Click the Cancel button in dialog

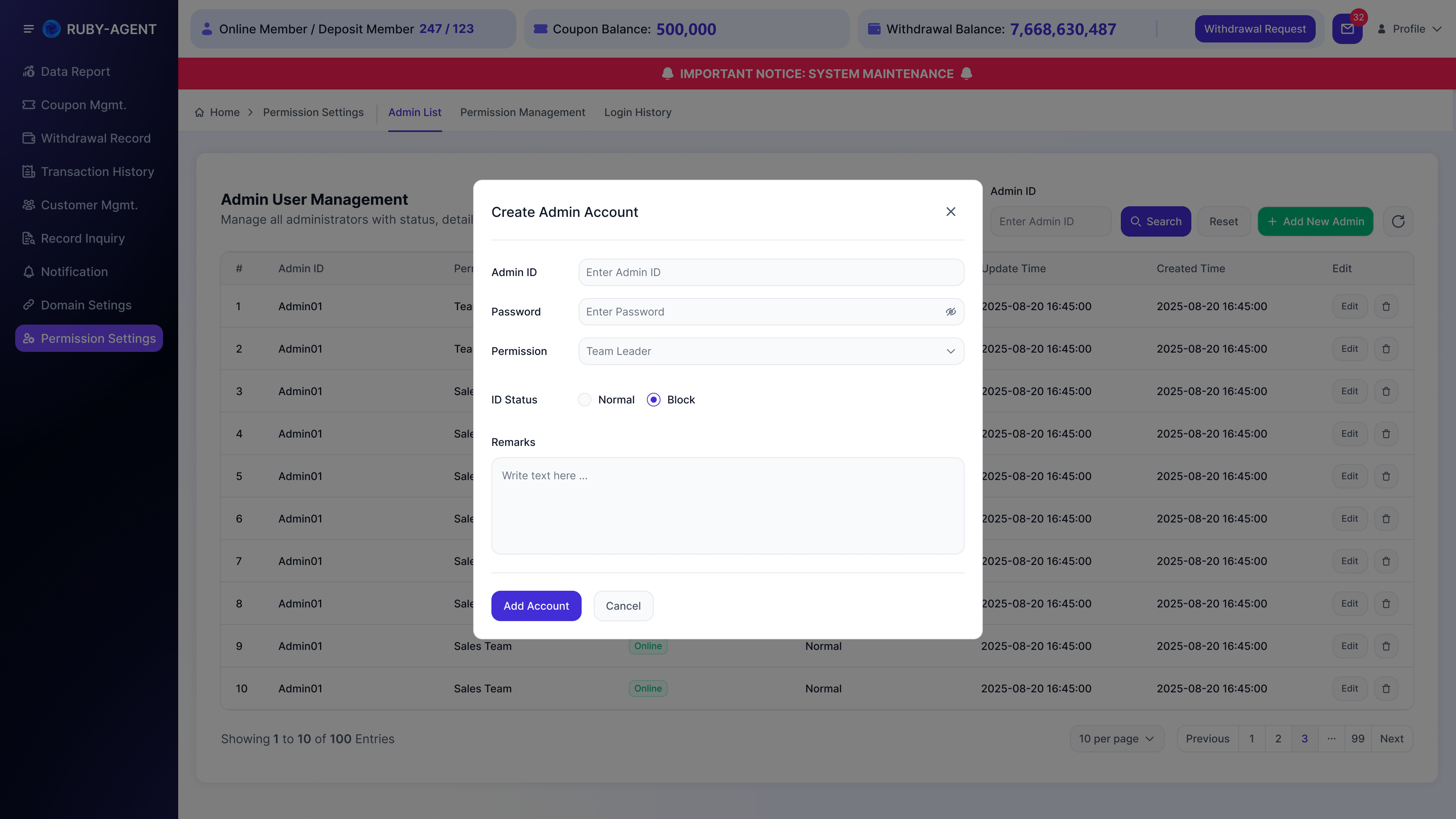pos(623,606)
